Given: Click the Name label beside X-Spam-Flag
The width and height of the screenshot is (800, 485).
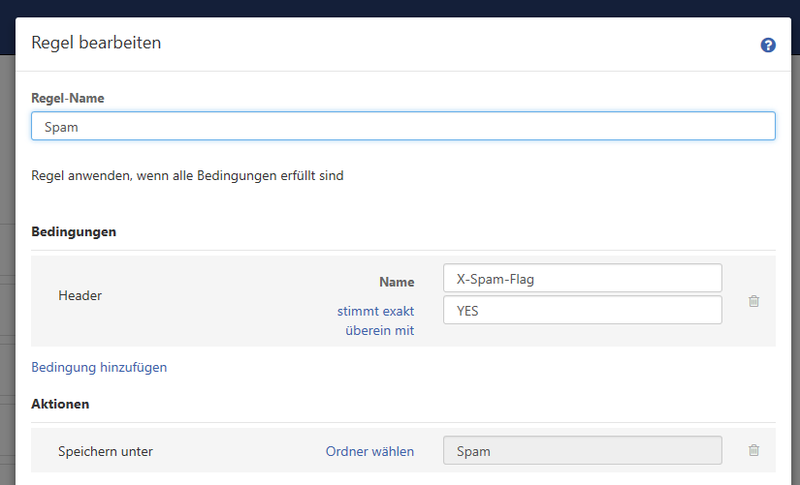Looking at the screenshot, I should (x=397, y=282).
